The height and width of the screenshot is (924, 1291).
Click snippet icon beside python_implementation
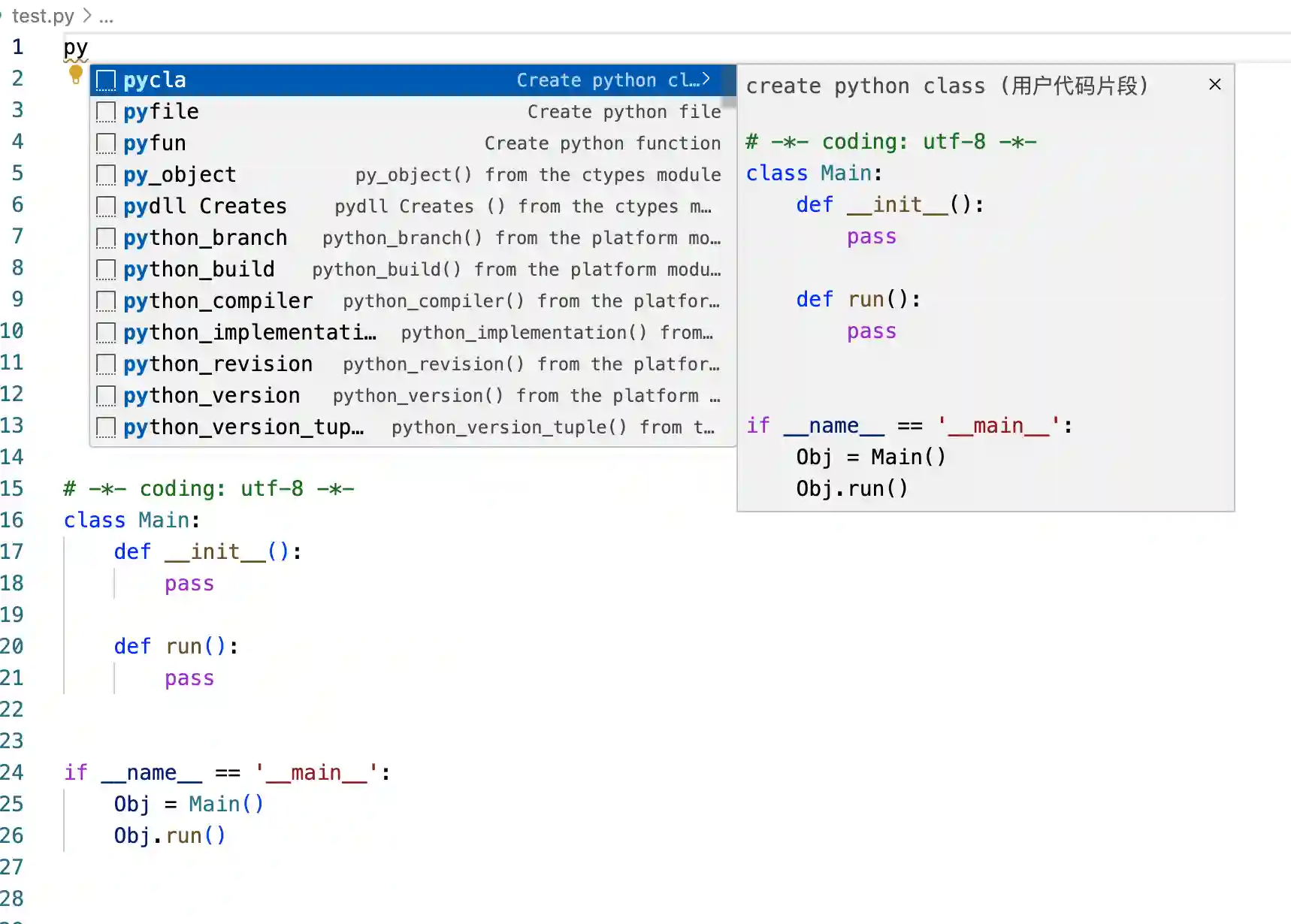click(106, 333)
